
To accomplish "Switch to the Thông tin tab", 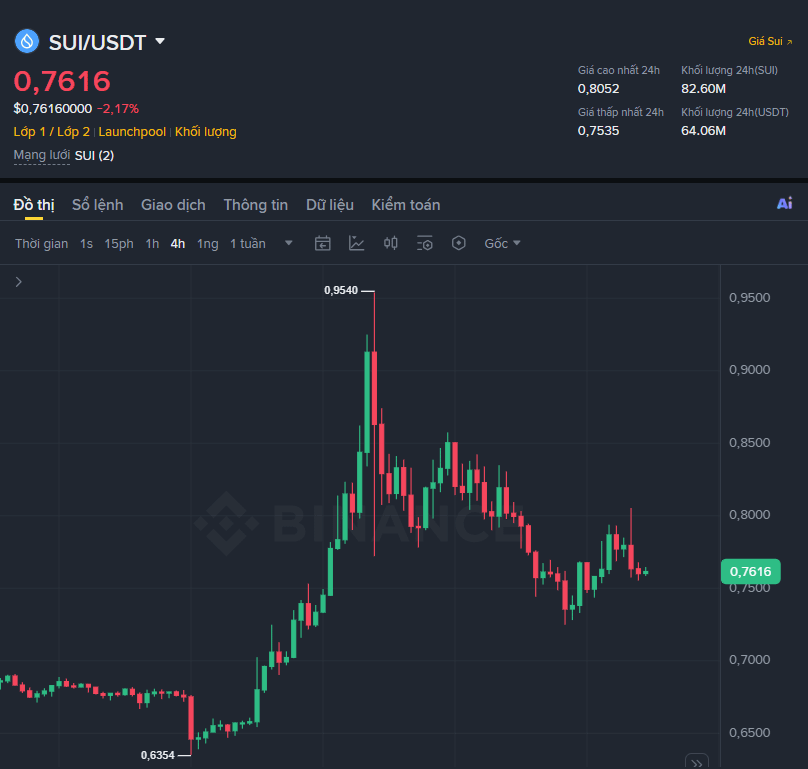I will (256, 205).
